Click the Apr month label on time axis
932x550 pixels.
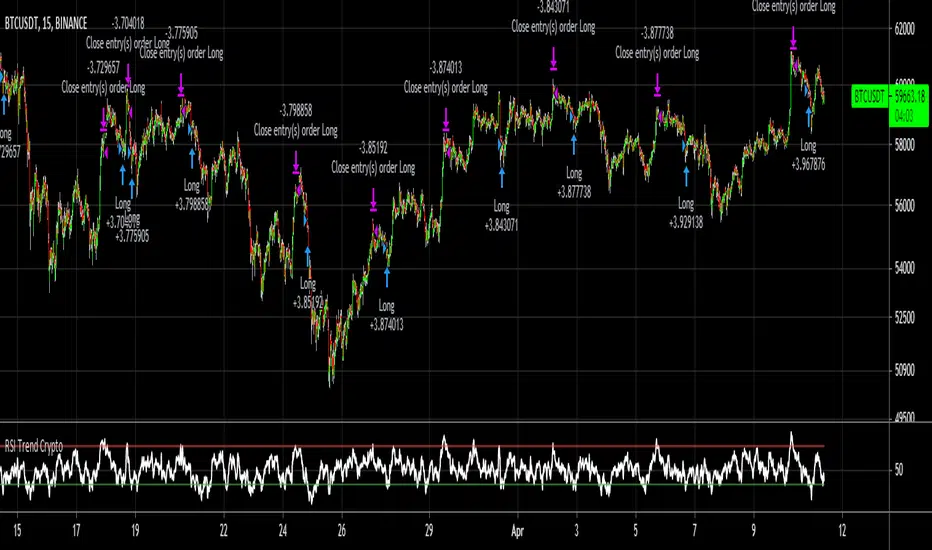click(x=518, y=531)
